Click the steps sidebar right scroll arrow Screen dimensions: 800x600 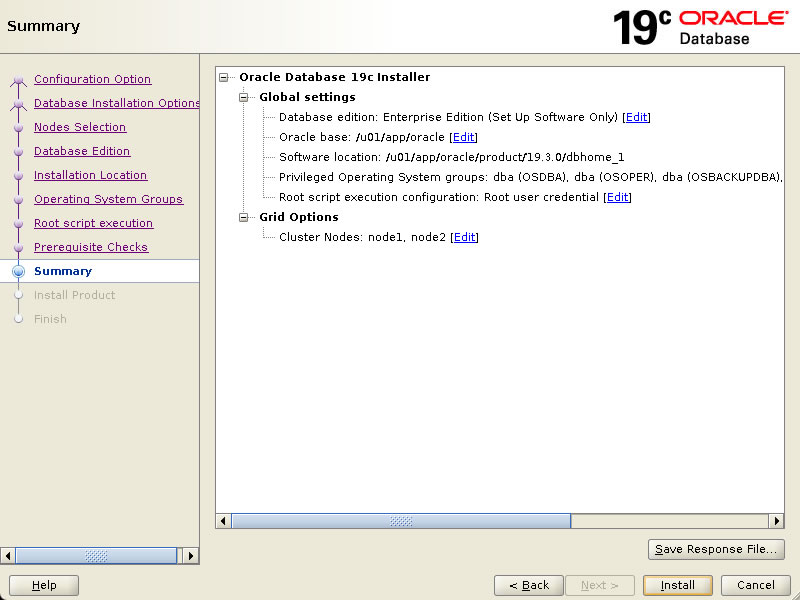tap(191, 556)
